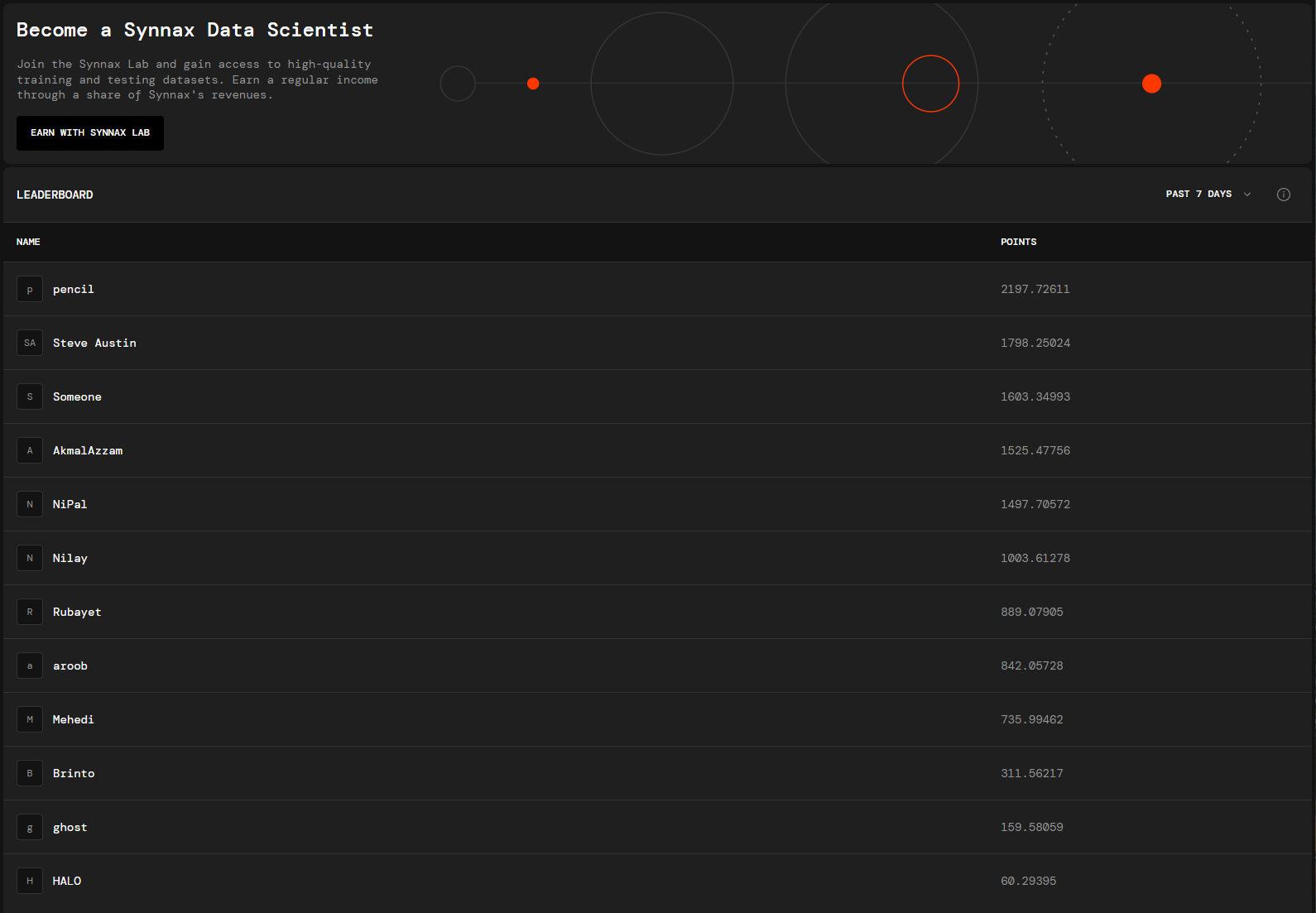Viewport: 1316px width, 913px height.
Task: Click the outlined orange circle in the banner
Action: point(930,84)
